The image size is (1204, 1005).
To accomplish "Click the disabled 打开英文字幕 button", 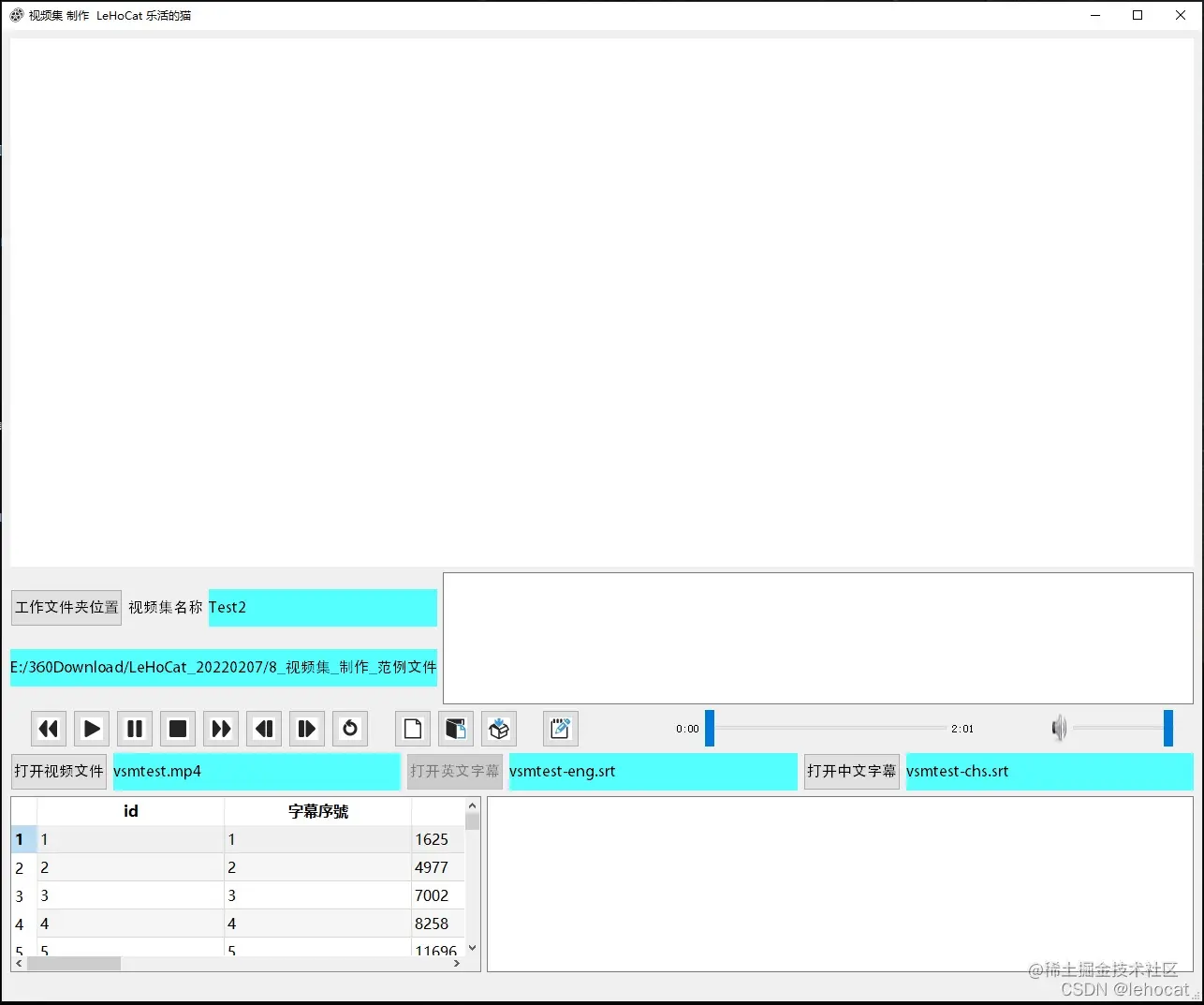I will [454, 771].
